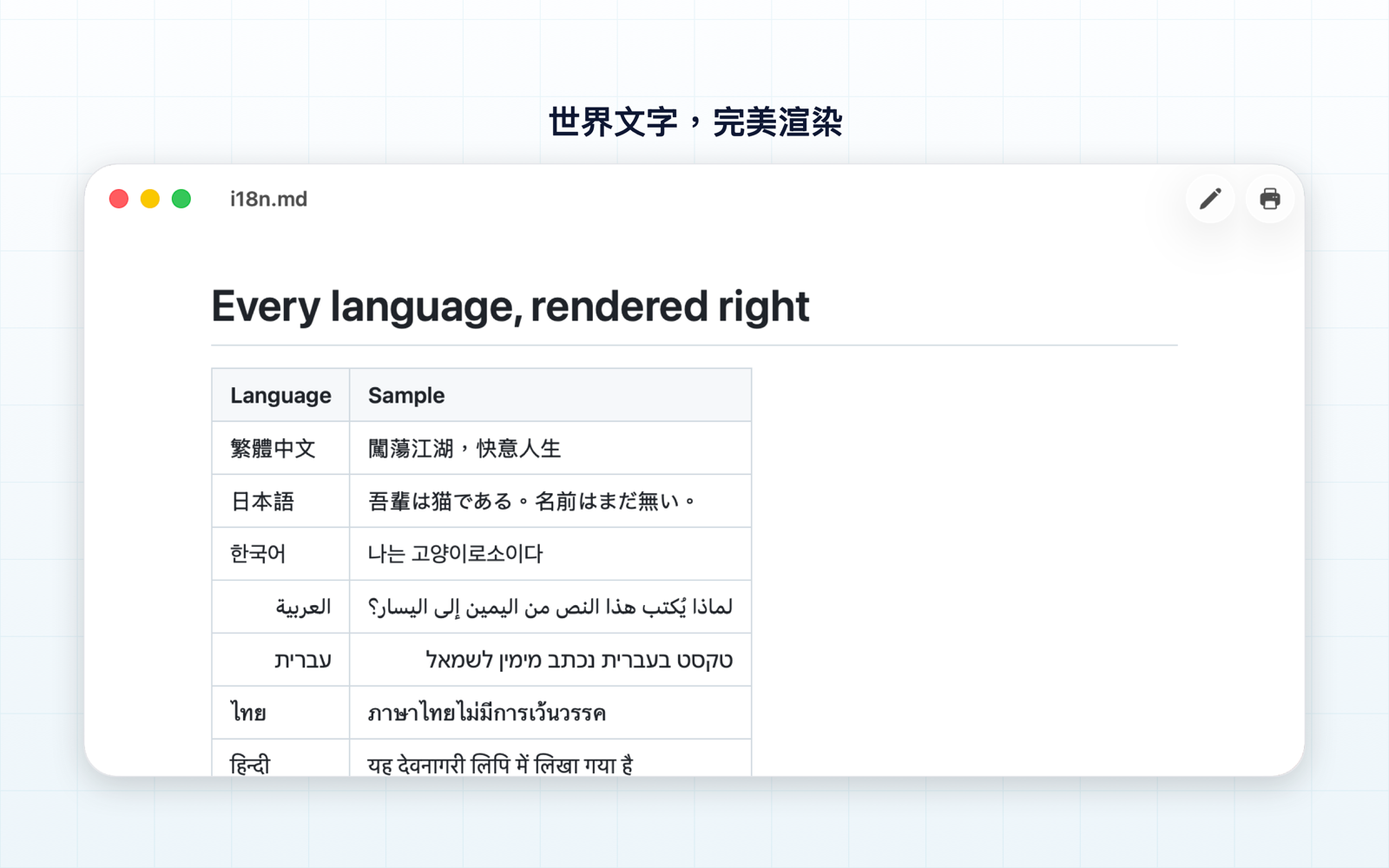Click the Sample column header
The image size is (1389, 868).
click(x=550, y=395)
